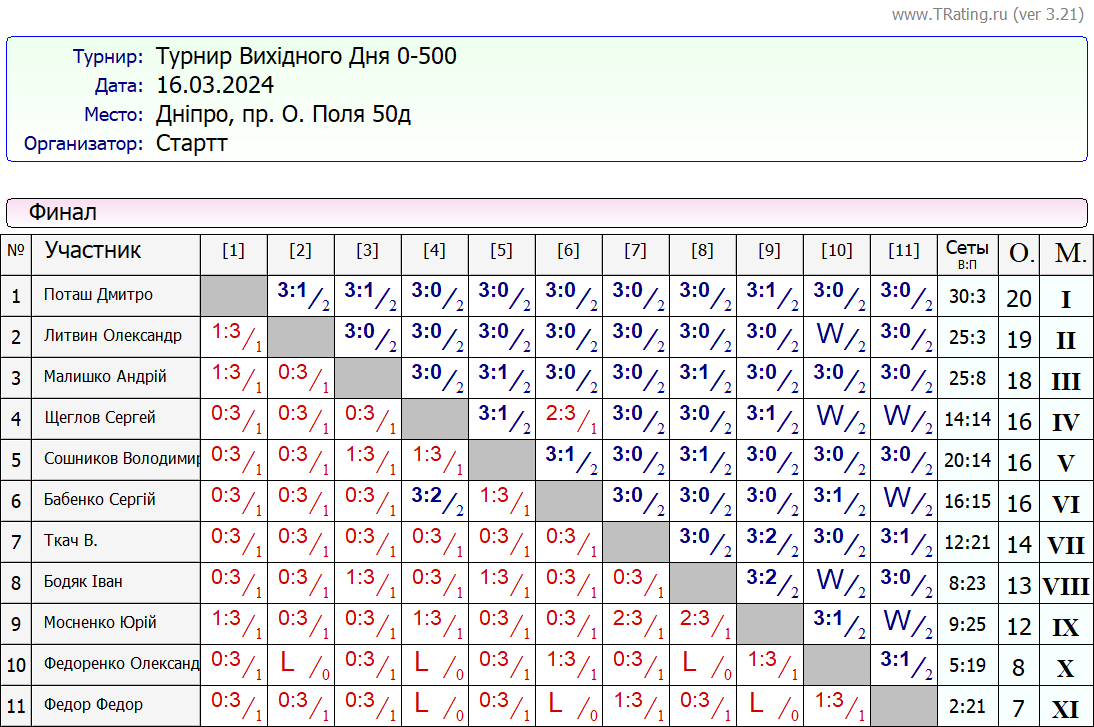
Task: Click player name Бабенко Сергій
Action: (100, 500)
